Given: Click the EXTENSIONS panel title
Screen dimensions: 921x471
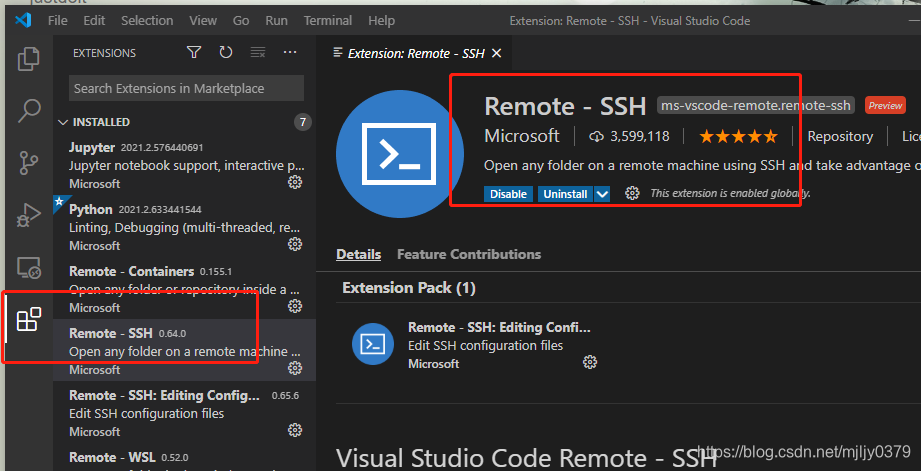Looking at the screenshot, I should click(x=105, y=53).
